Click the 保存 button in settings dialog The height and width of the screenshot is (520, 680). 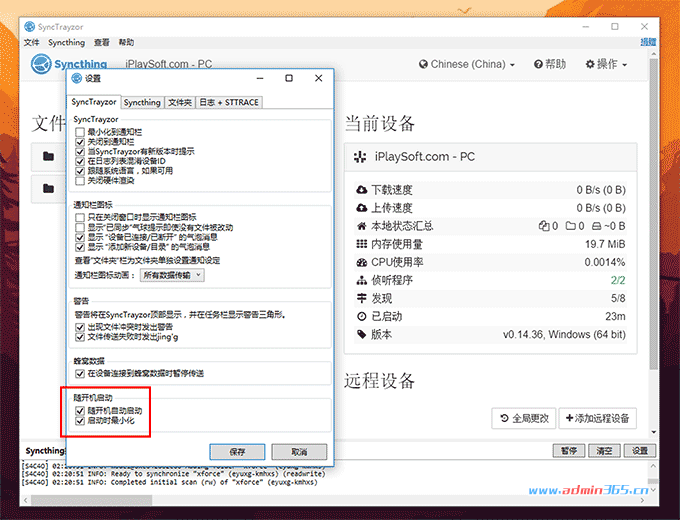[237, 452]
